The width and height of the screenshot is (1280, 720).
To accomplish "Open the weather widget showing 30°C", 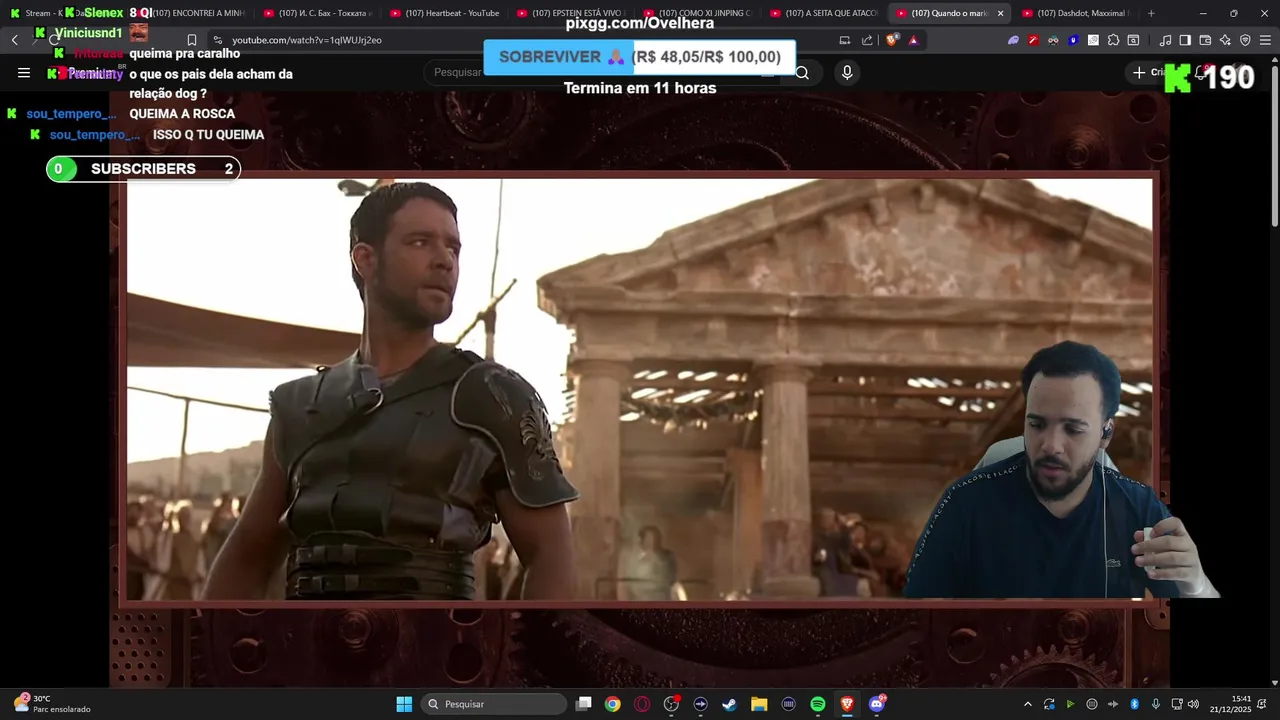I will (52, 704).
